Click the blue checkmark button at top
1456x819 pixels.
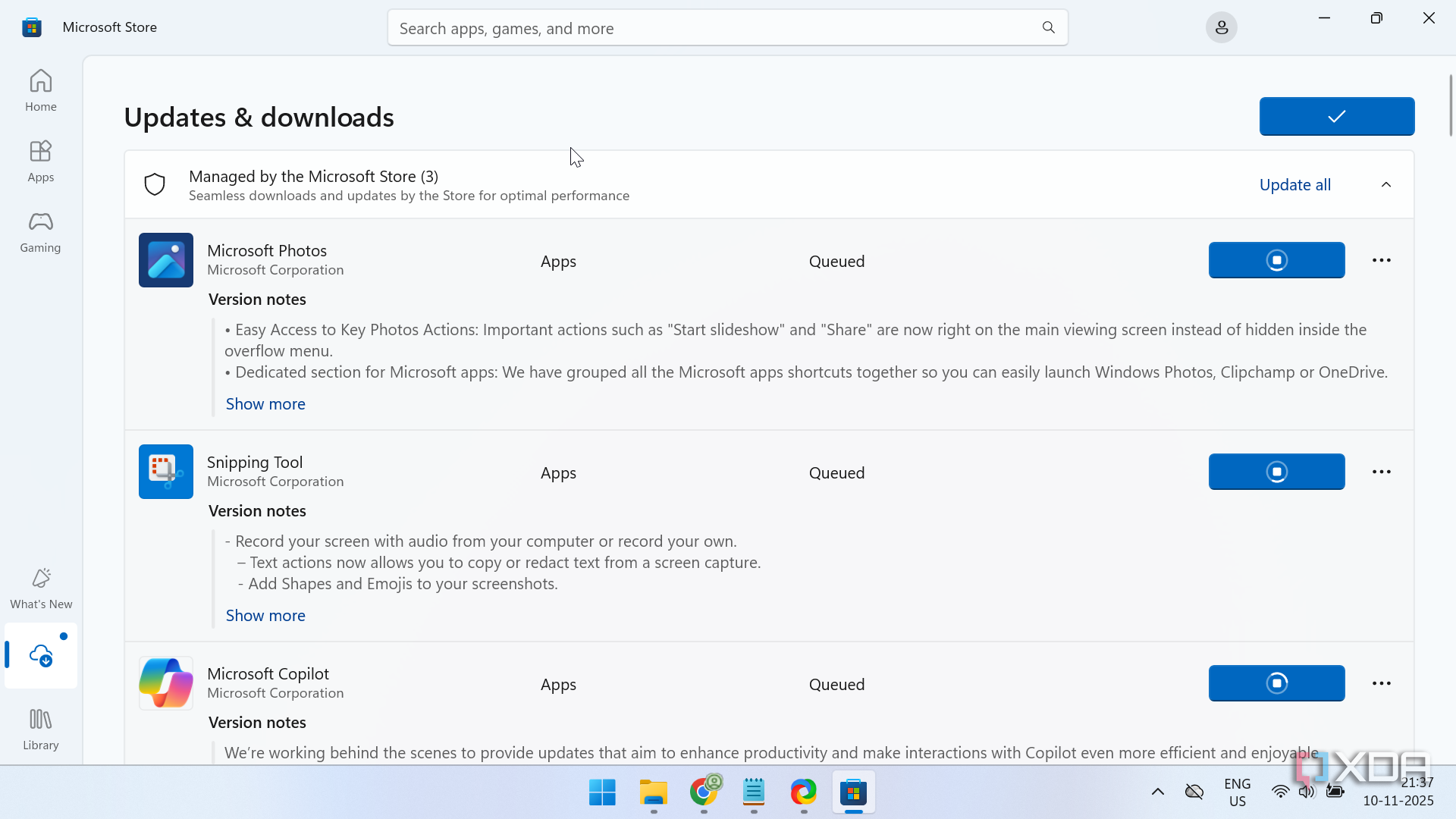pos(1336,116)
